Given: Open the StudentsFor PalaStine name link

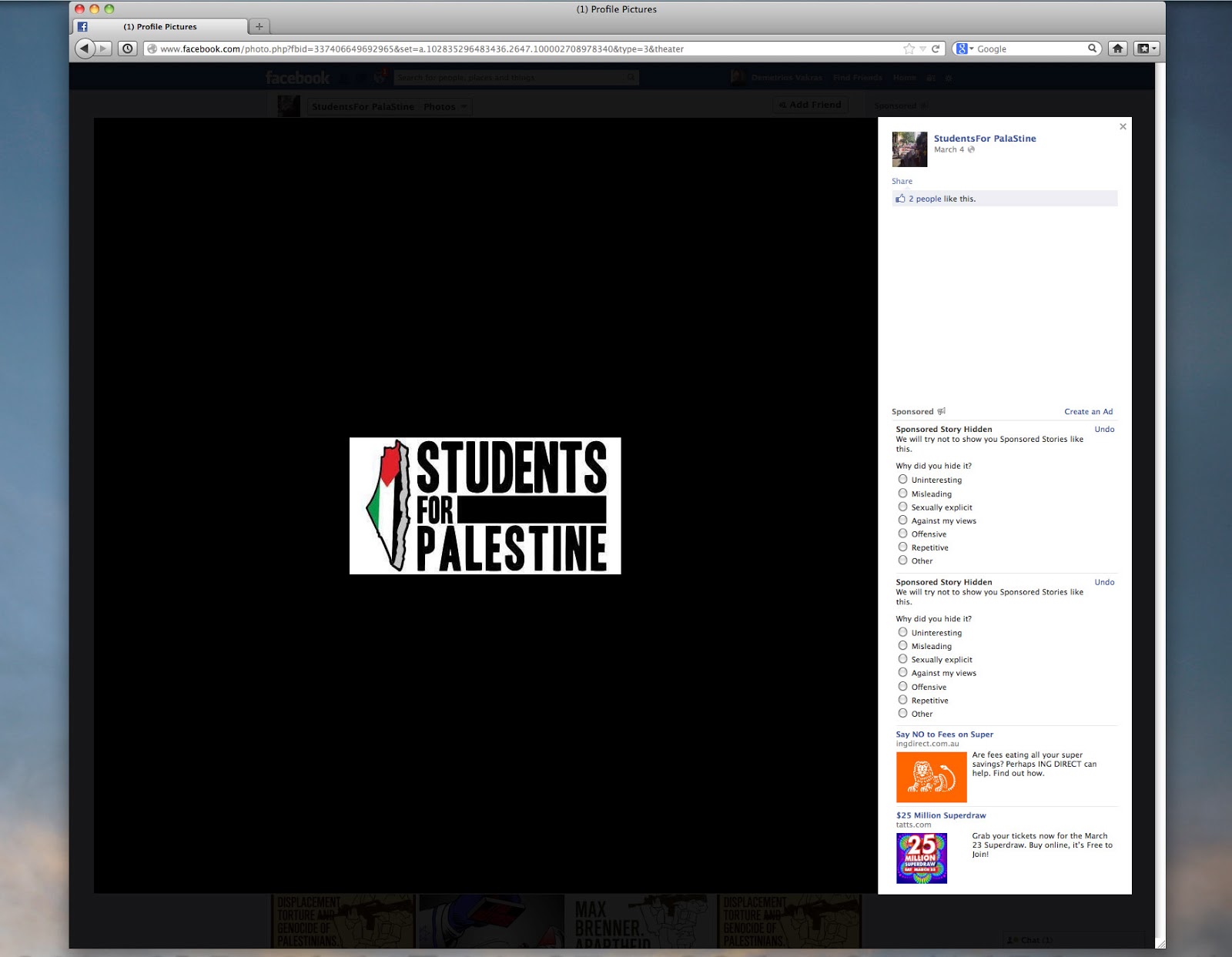Looking at the screenshot, I should tap(985, 139).
